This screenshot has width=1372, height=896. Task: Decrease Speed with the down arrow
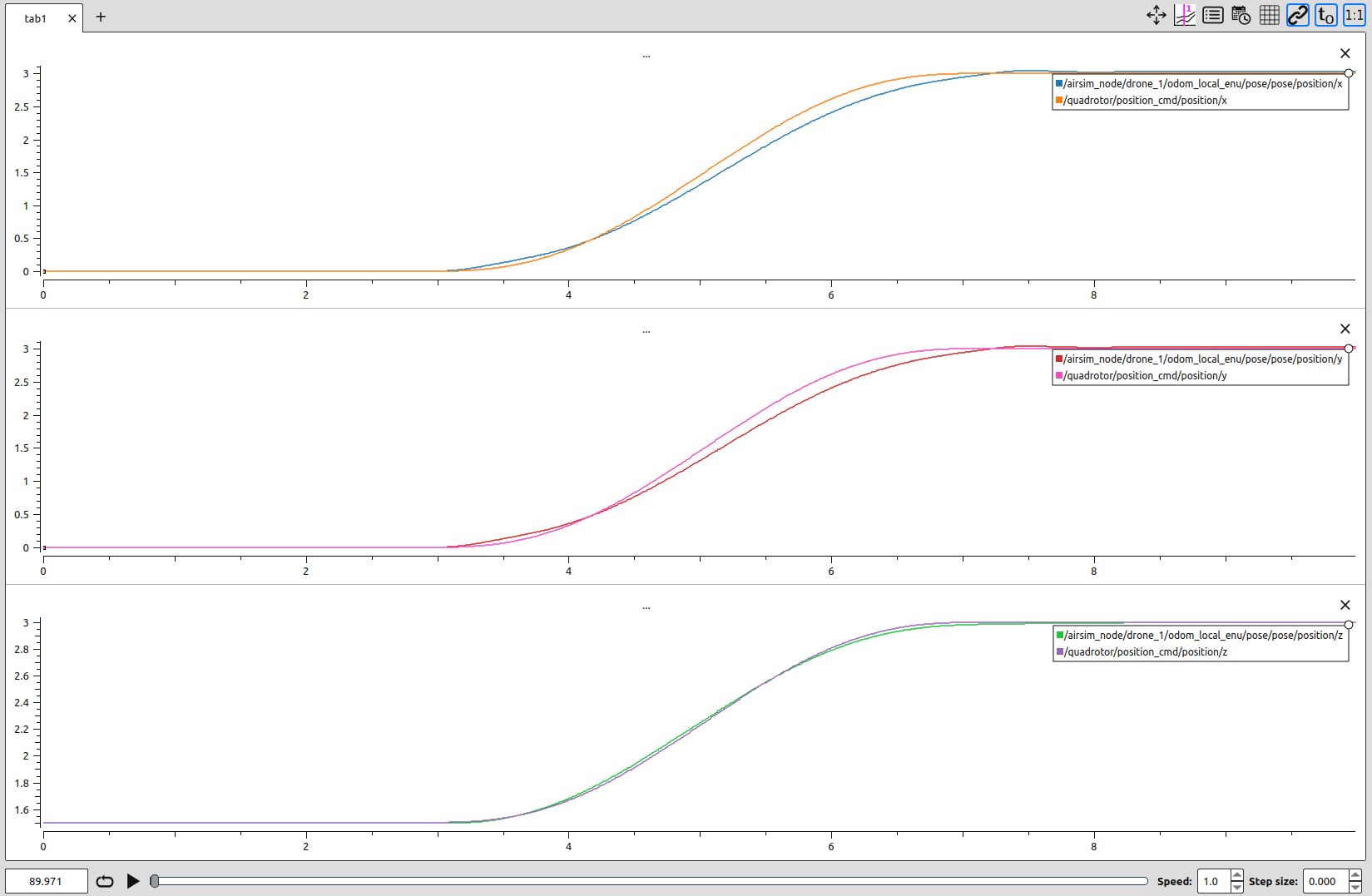pos(1237,887)
